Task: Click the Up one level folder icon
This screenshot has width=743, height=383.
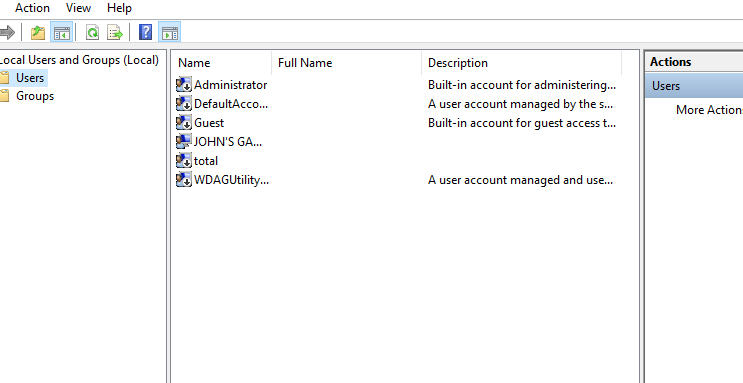Action: (x=38, y=33)
